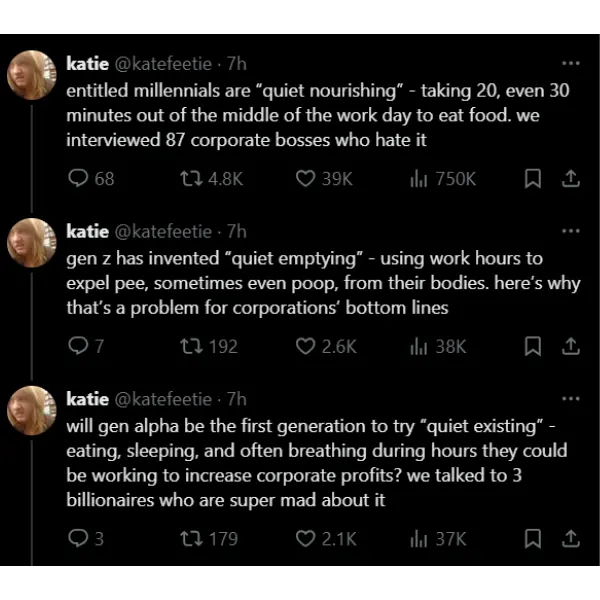Open katie's profile from first tweet name
This screenshot has width=600, height=600.
[x=88, y=63]
